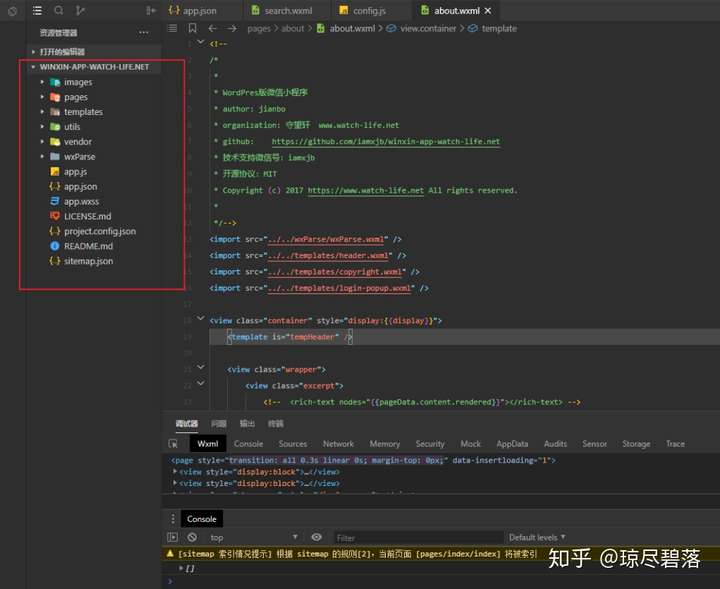Open the Sources debugger tab

(x=292, y=443)
